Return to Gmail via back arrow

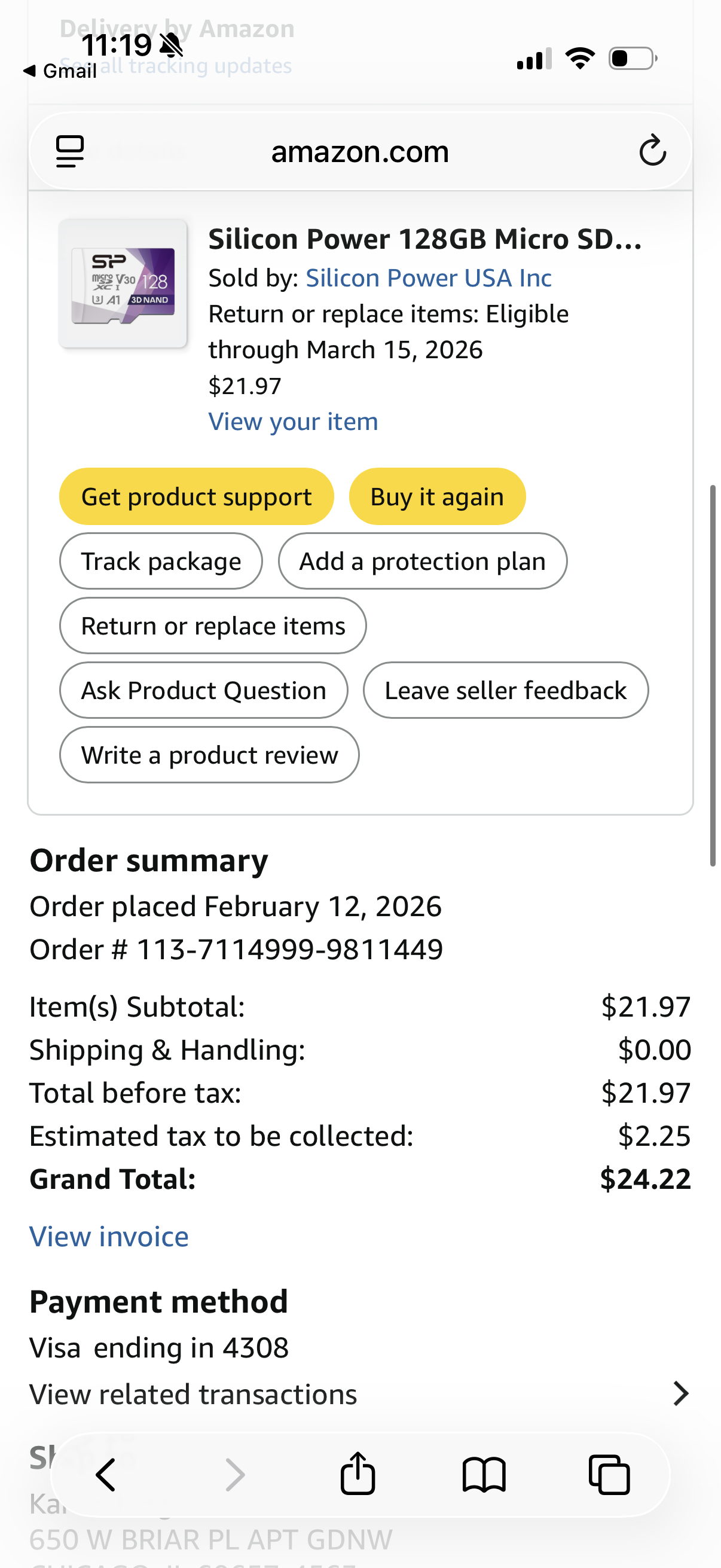coord(60,71)
